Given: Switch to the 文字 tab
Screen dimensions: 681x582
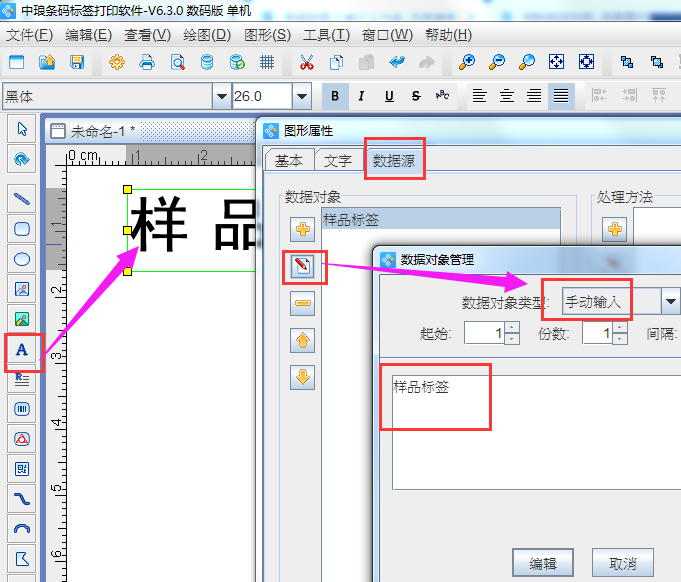Looking at the screenshot, I should click(338, 160).
